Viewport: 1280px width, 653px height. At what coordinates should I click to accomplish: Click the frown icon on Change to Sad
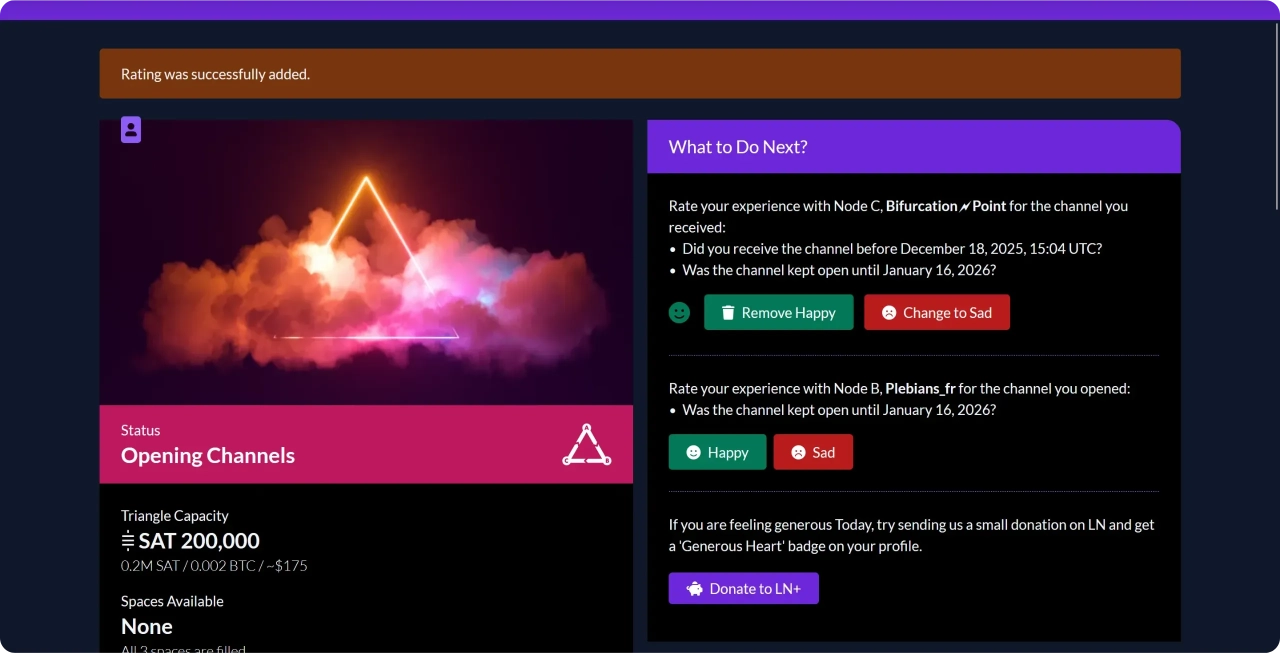click(888, 313)
